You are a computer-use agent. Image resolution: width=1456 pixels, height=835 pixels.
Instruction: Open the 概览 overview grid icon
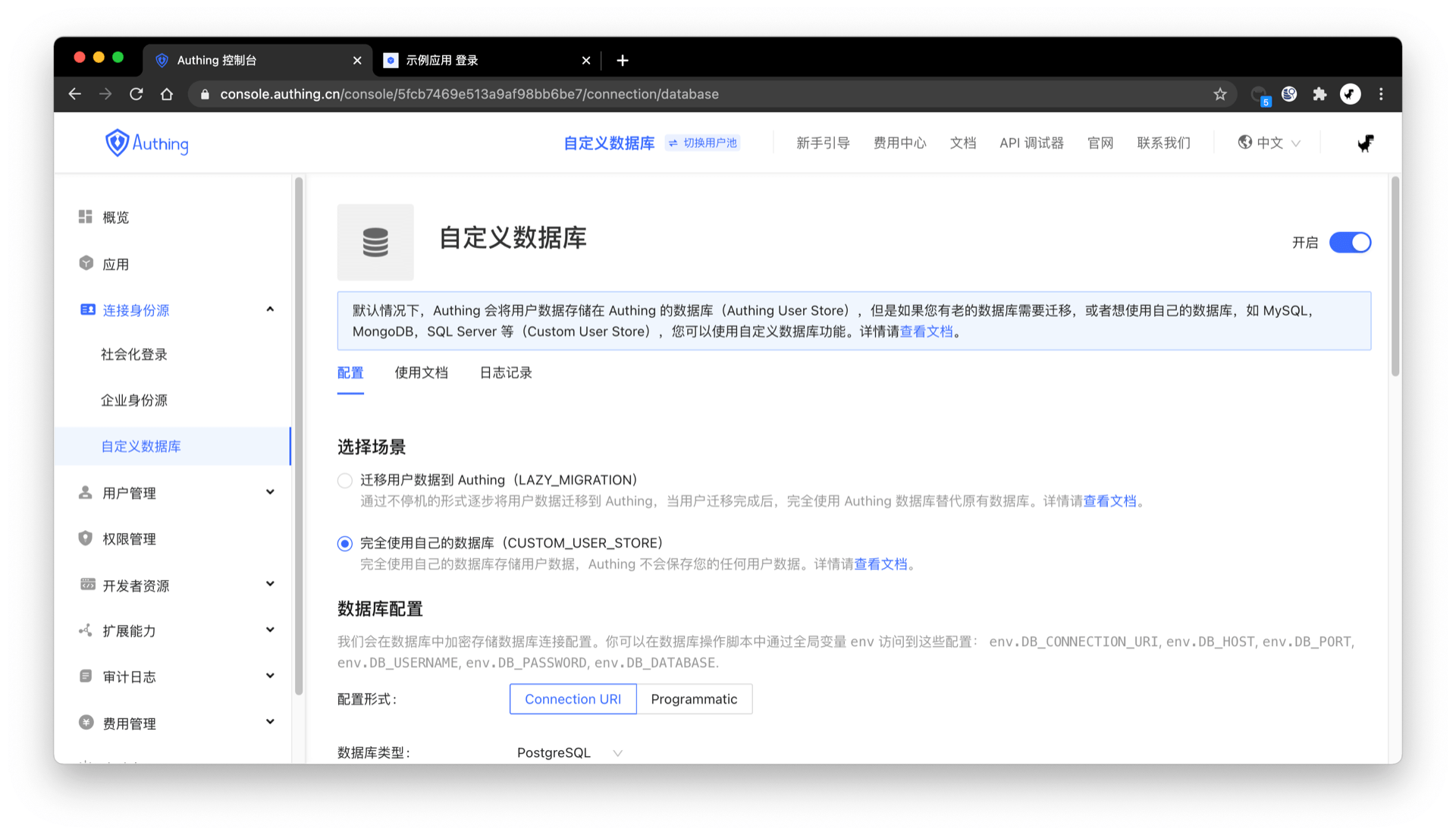click(x=86, y=217)
